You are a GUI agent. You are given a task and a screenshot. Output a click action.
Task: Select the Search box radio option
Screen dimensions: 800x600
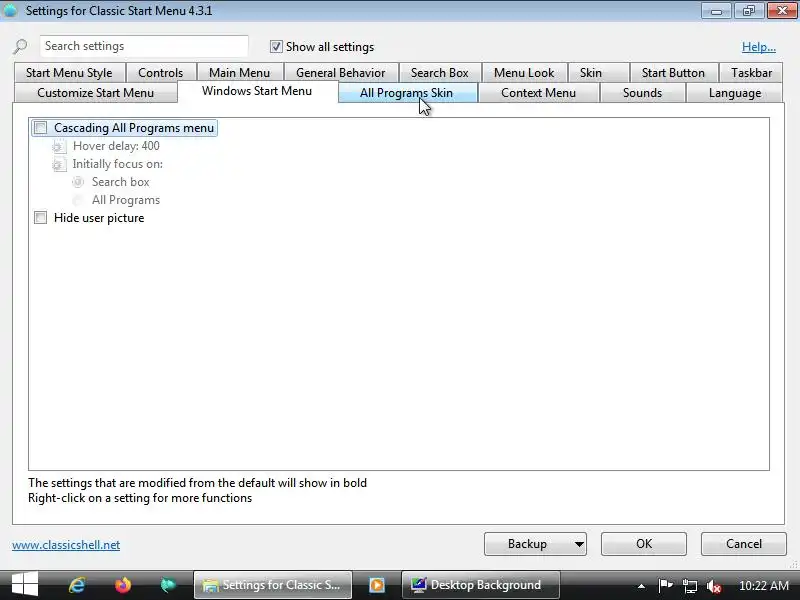78,182
